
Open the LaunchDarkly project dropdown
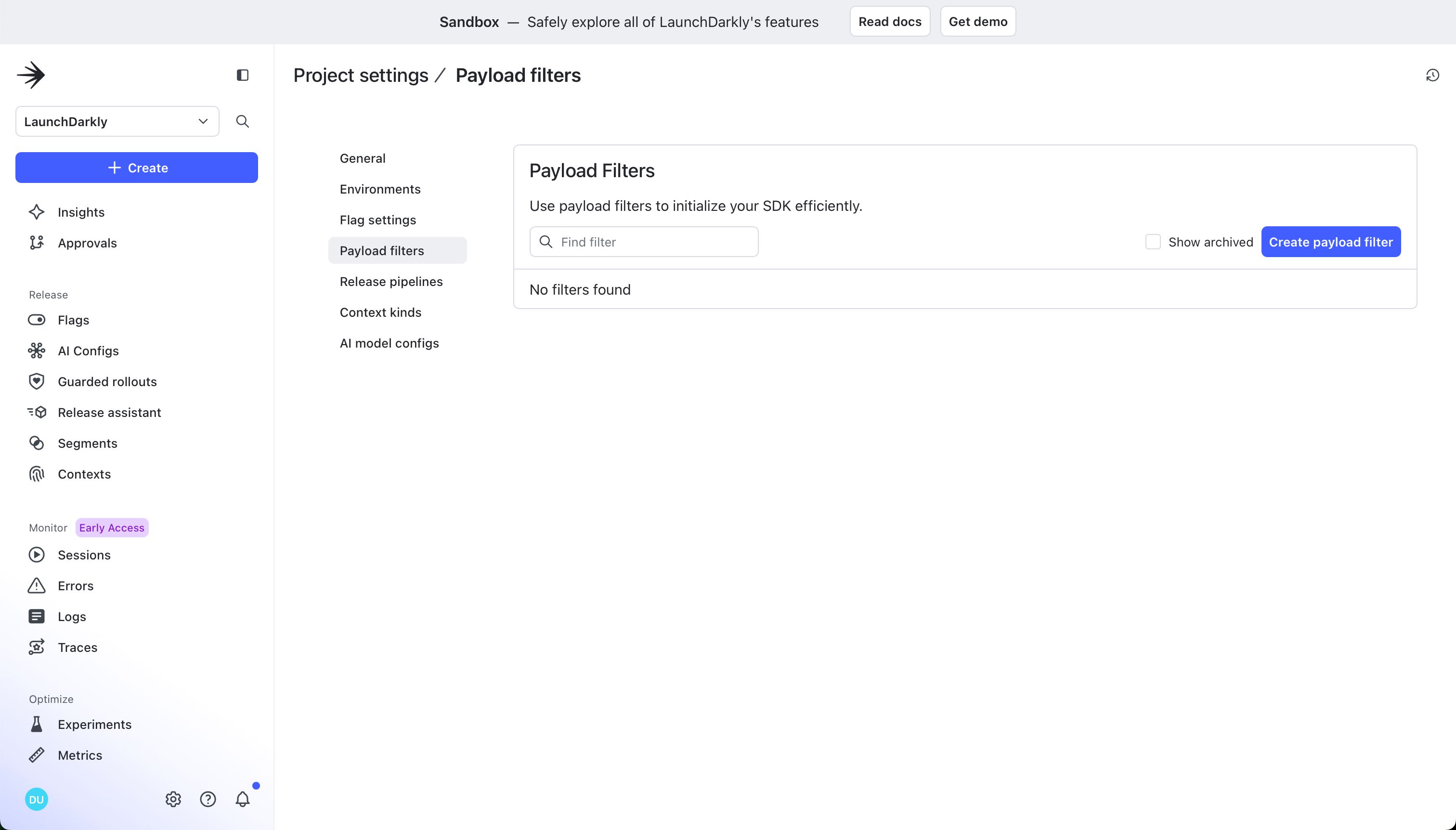tap(117, 121)
